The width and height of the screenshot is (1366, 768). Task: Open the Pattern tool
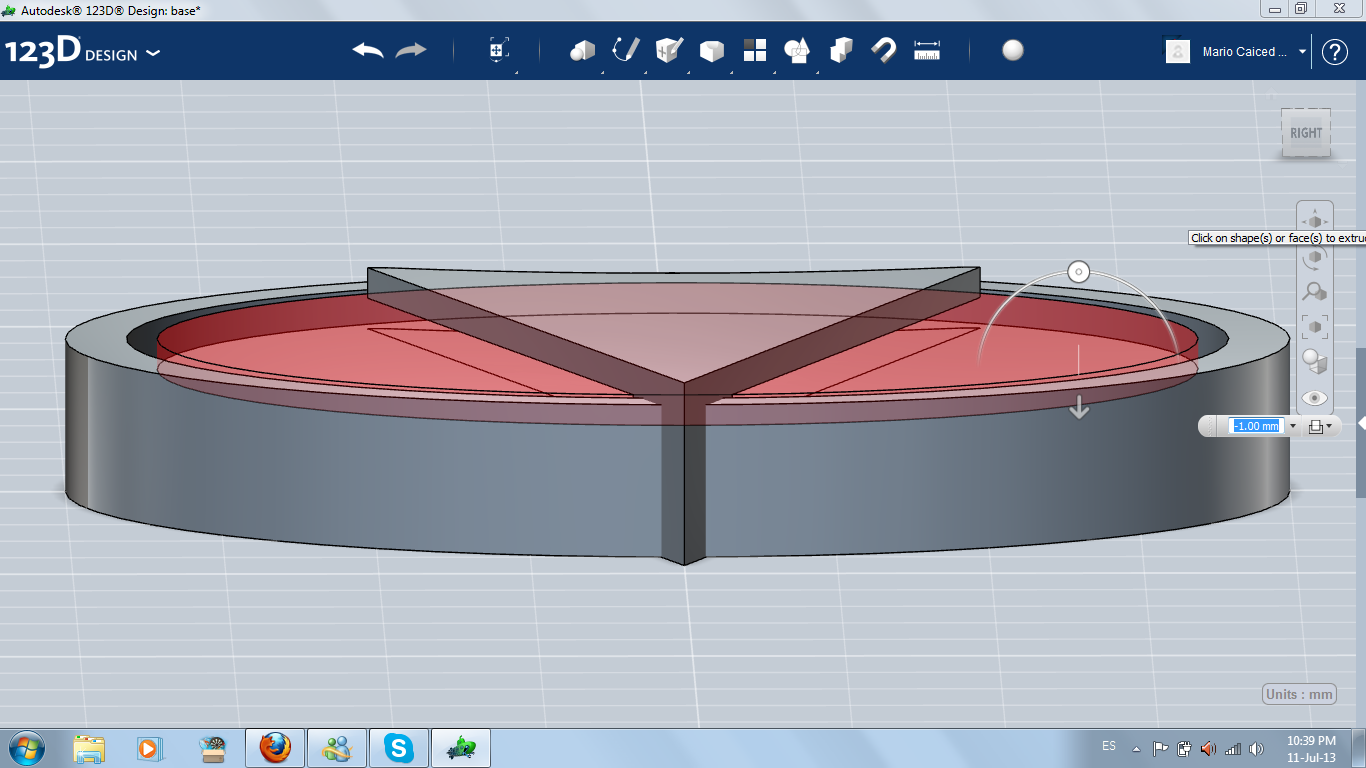click(x=755, y=50)
